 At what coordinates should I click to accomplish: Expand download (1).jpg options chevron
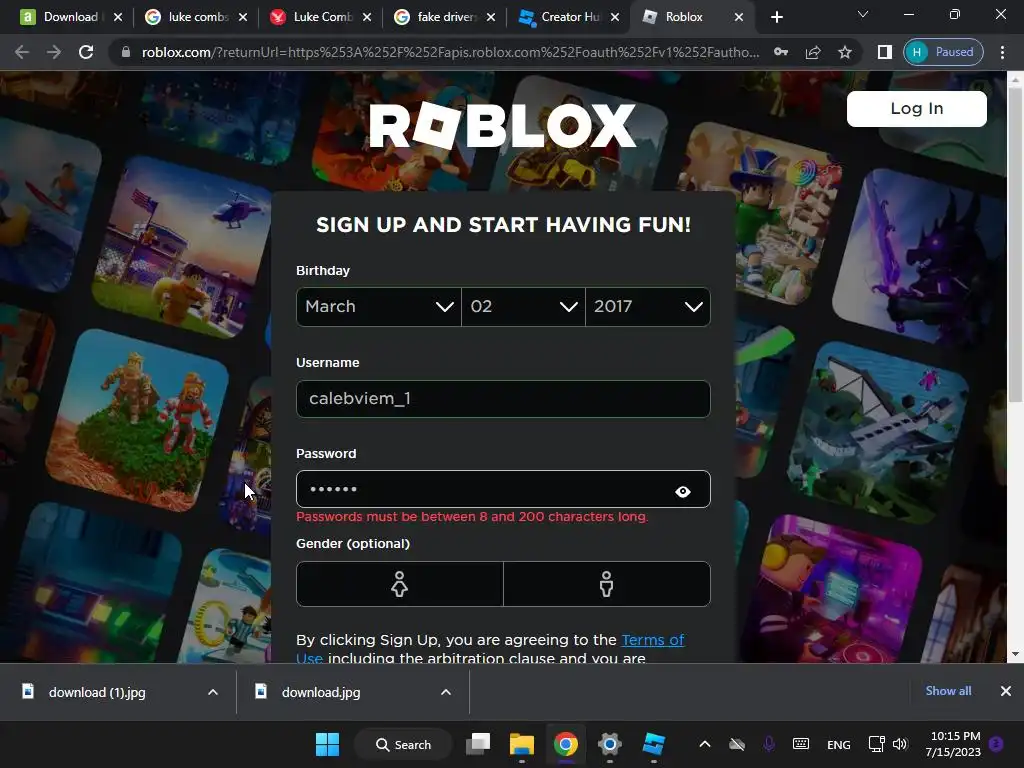213,692
